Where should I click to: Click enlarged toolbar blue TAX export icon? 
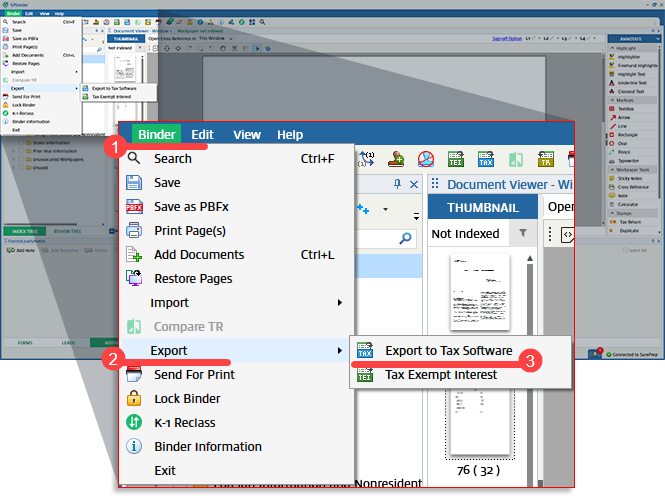[x=486, y=159]
